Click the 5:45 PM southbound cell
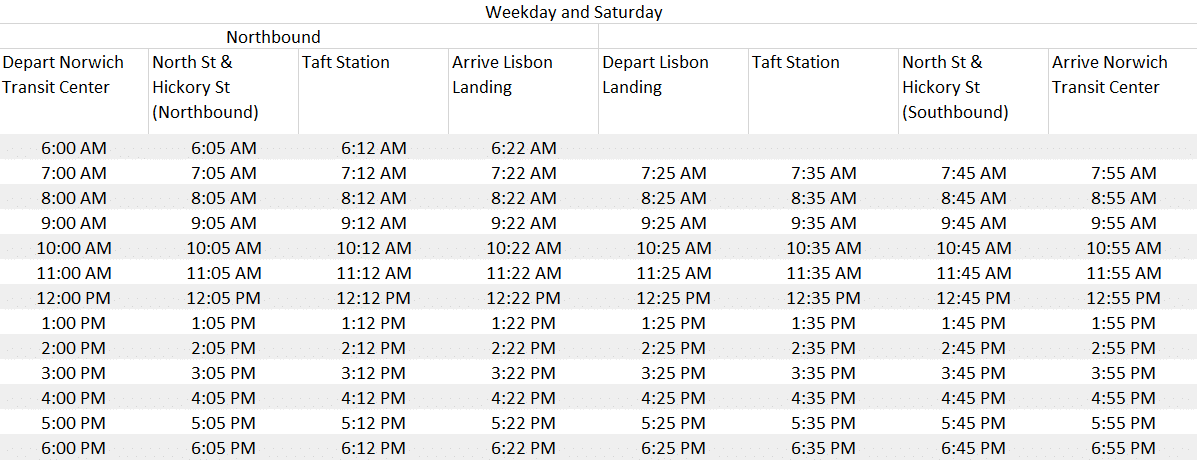This screenshot has width=1197, height=460. 973,423
